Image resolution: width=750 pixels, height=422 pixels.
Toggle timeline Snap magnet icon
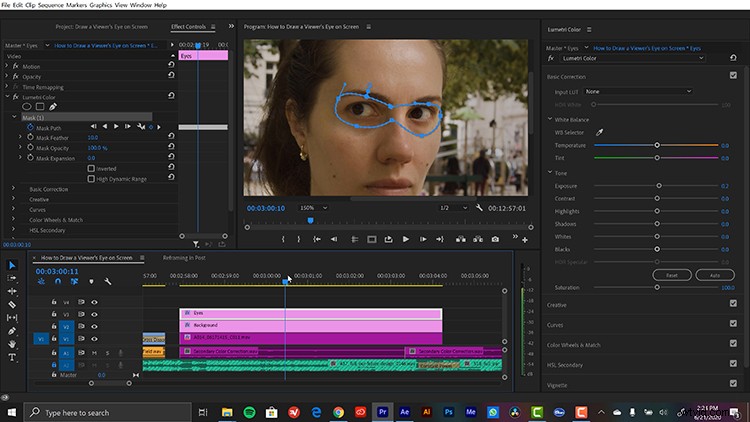58,281
